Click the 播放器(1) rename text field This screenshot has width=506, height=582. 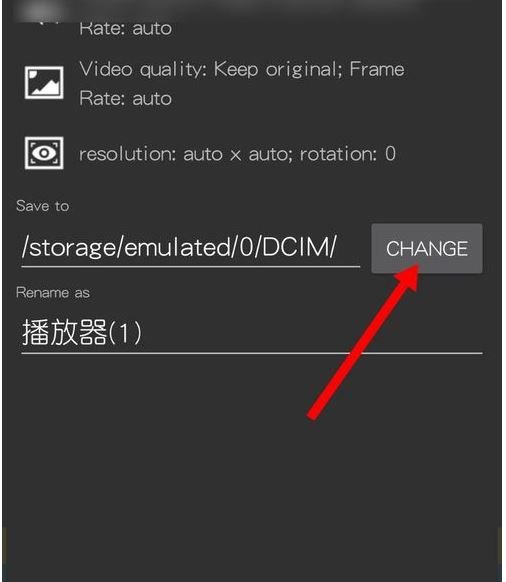pyautogui.click(x=252, y=333)
